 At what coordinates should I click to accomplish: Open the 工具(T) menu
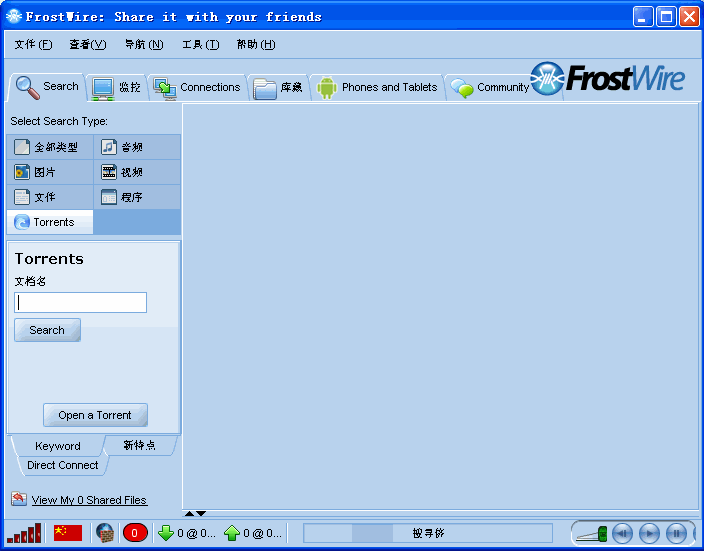point(200,44)
